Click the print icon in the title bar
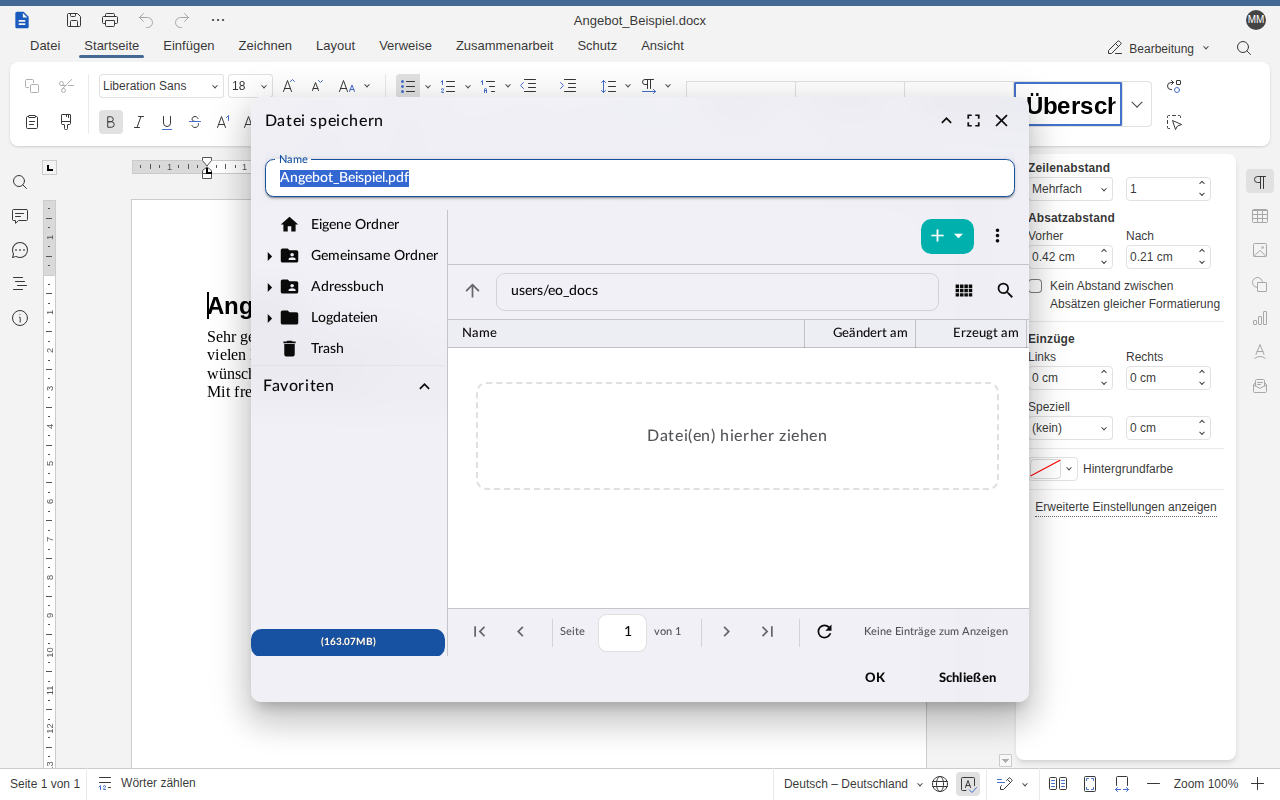Image resolution: width=1280 pixels, height=800 pixels. click(x=110, y=20)
